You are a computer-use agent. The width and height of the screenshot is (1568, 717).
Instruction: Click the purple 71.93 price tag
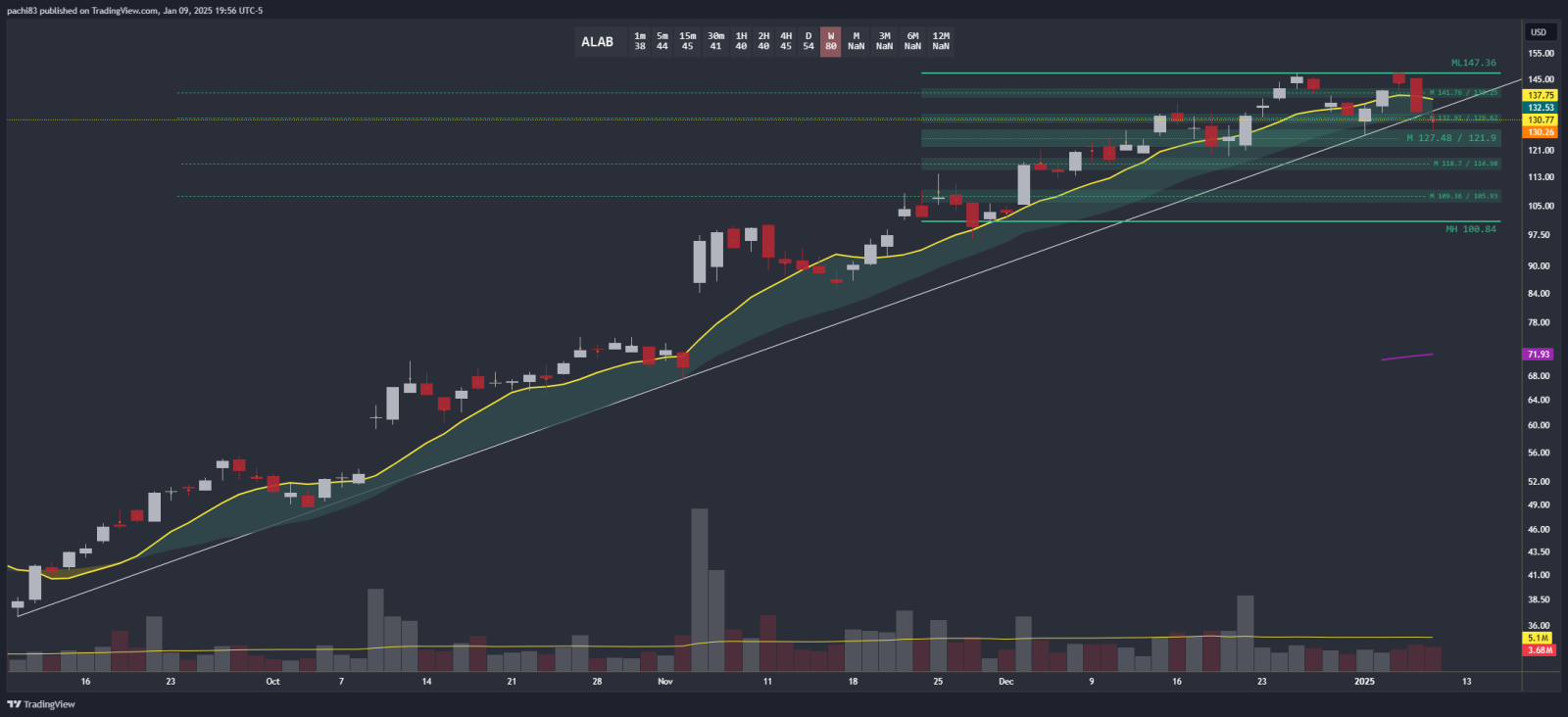pyautogui.click(x=1539, y=355)
